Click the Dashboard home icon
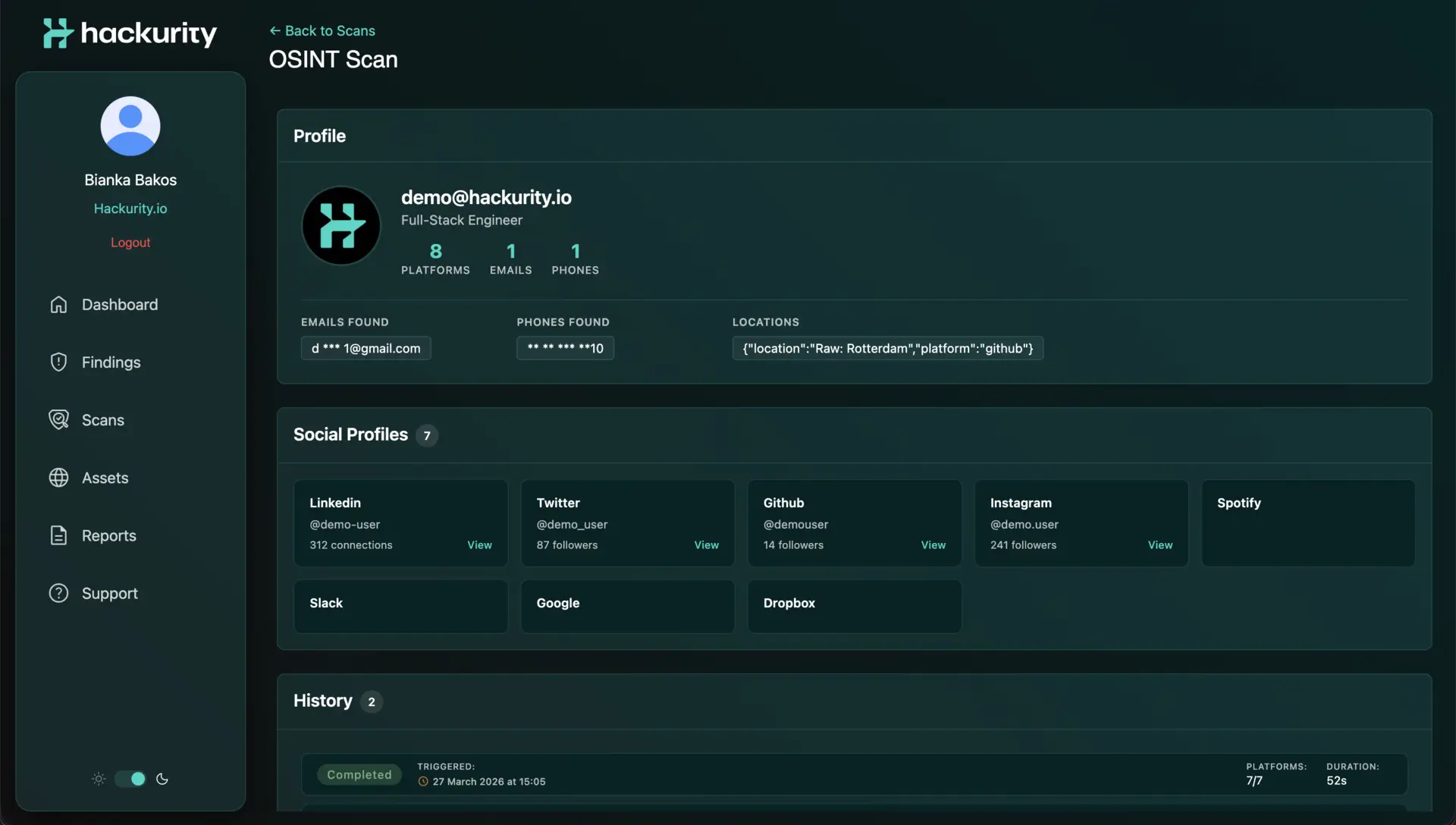 [x=58, y=304]
